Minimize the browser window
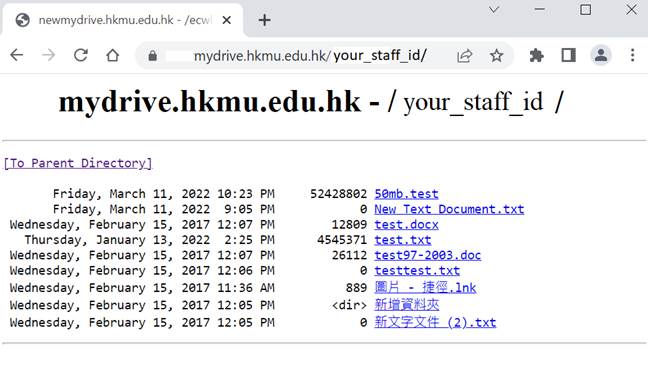648x380 pixels. click(x=539, y=10)
